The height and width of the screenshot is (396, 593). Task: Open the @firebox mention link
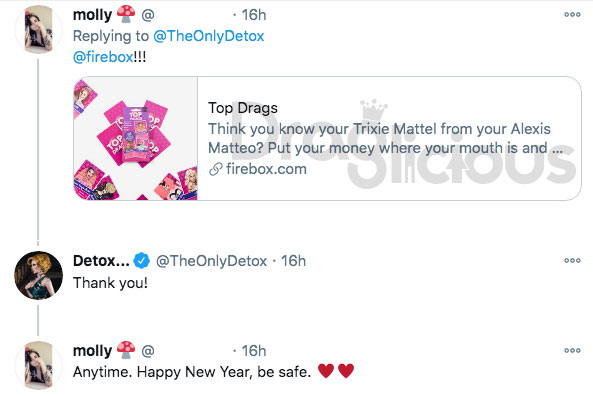point(103,57)
